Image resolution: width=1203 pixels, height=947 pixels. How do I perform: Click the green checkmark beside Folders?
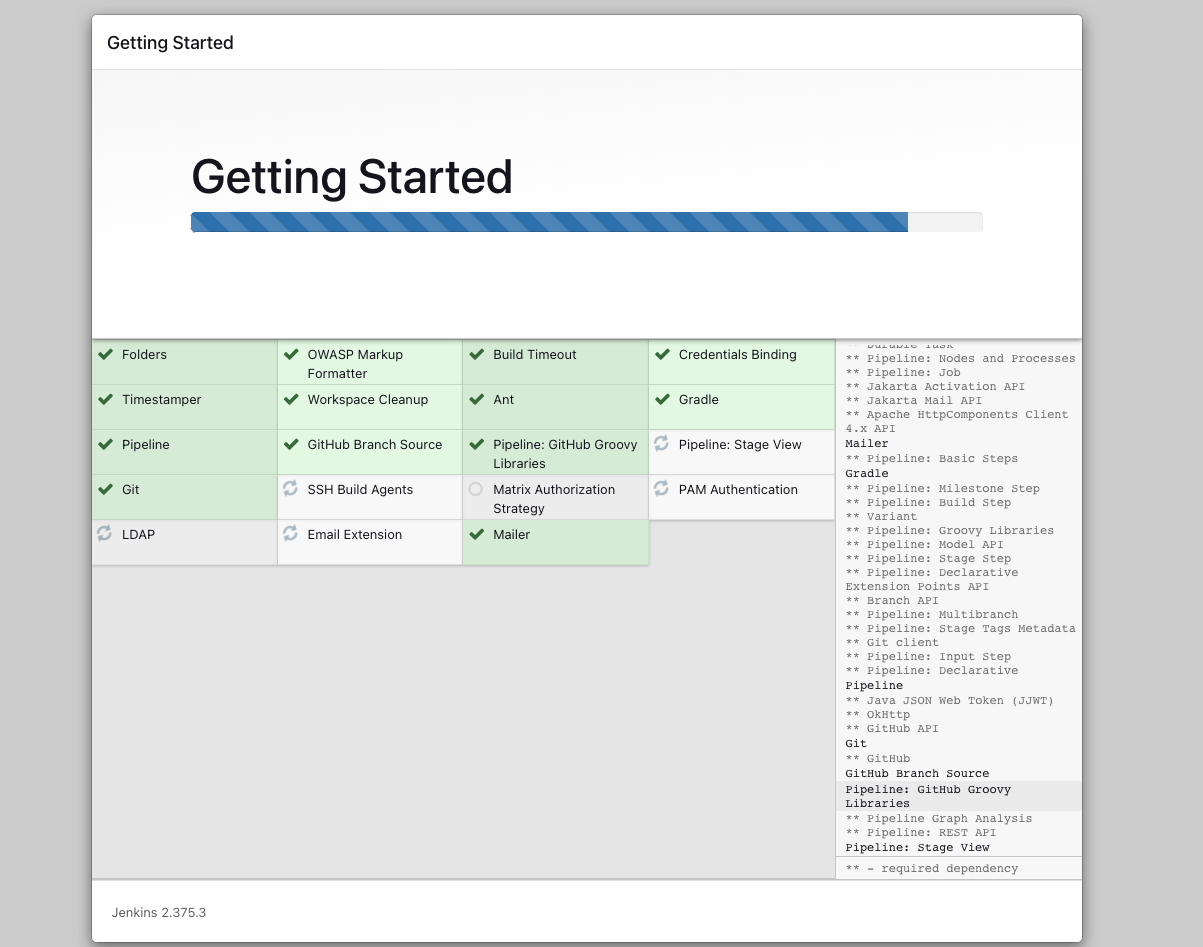tap(105, 354)
